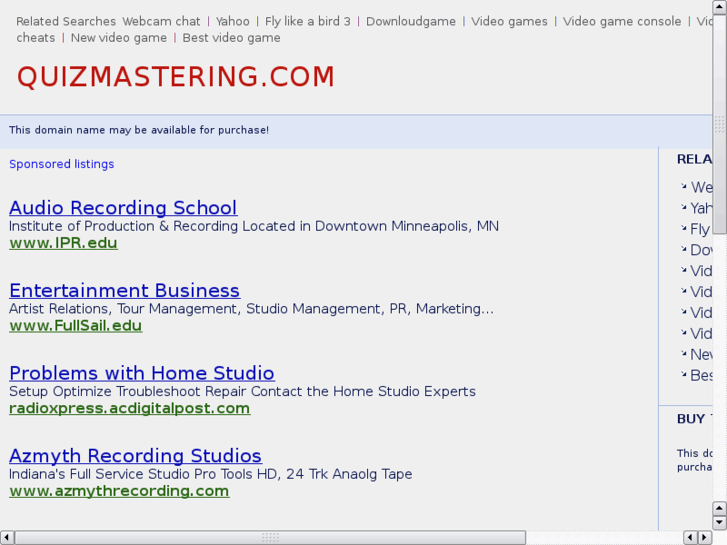This screenshot has width=727, height=545.
Task: Click the secondary left arrow near bottom right
Action: (x=690, y=538)
